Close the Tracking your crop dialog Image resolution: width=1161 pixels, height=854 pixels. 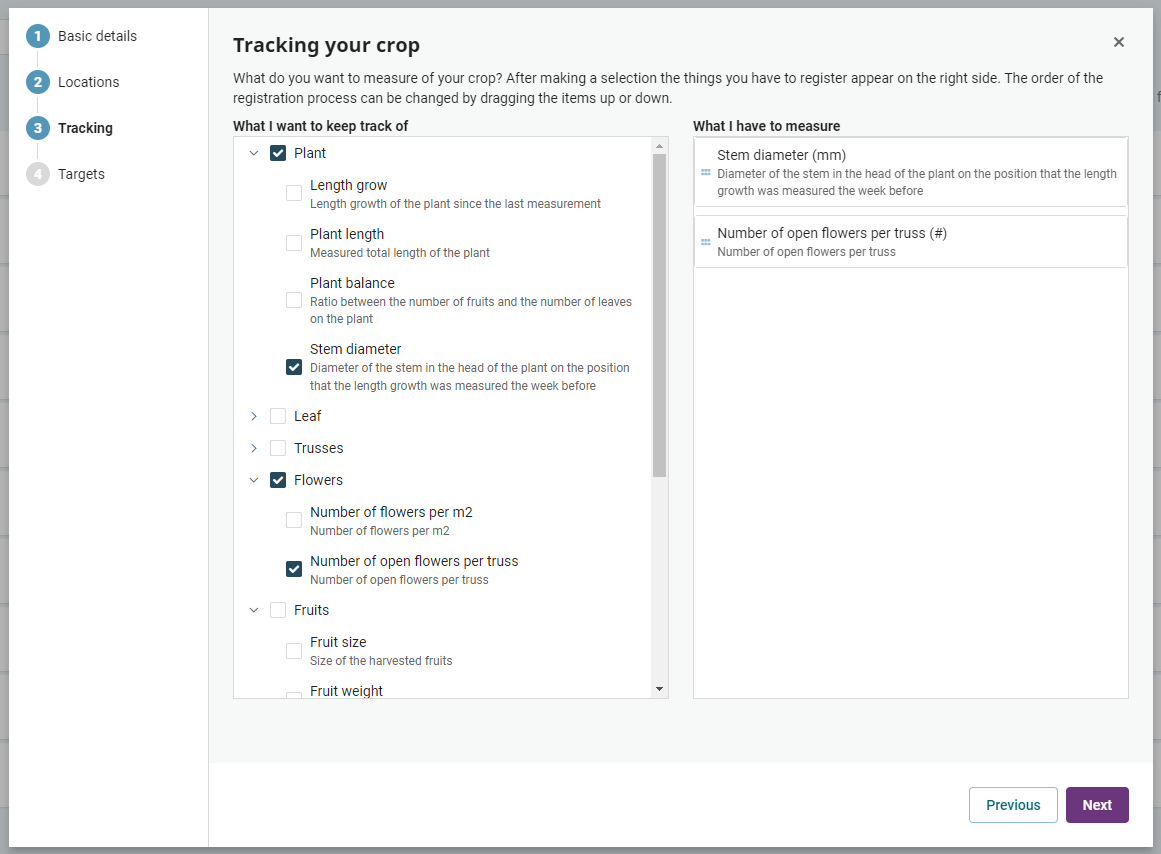tap(1118, 42)
